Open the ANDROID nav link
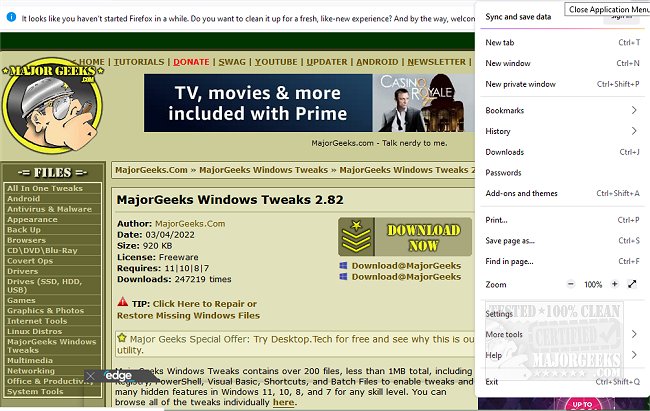This screenshot has width=650, height=411. tap(377, 62)
